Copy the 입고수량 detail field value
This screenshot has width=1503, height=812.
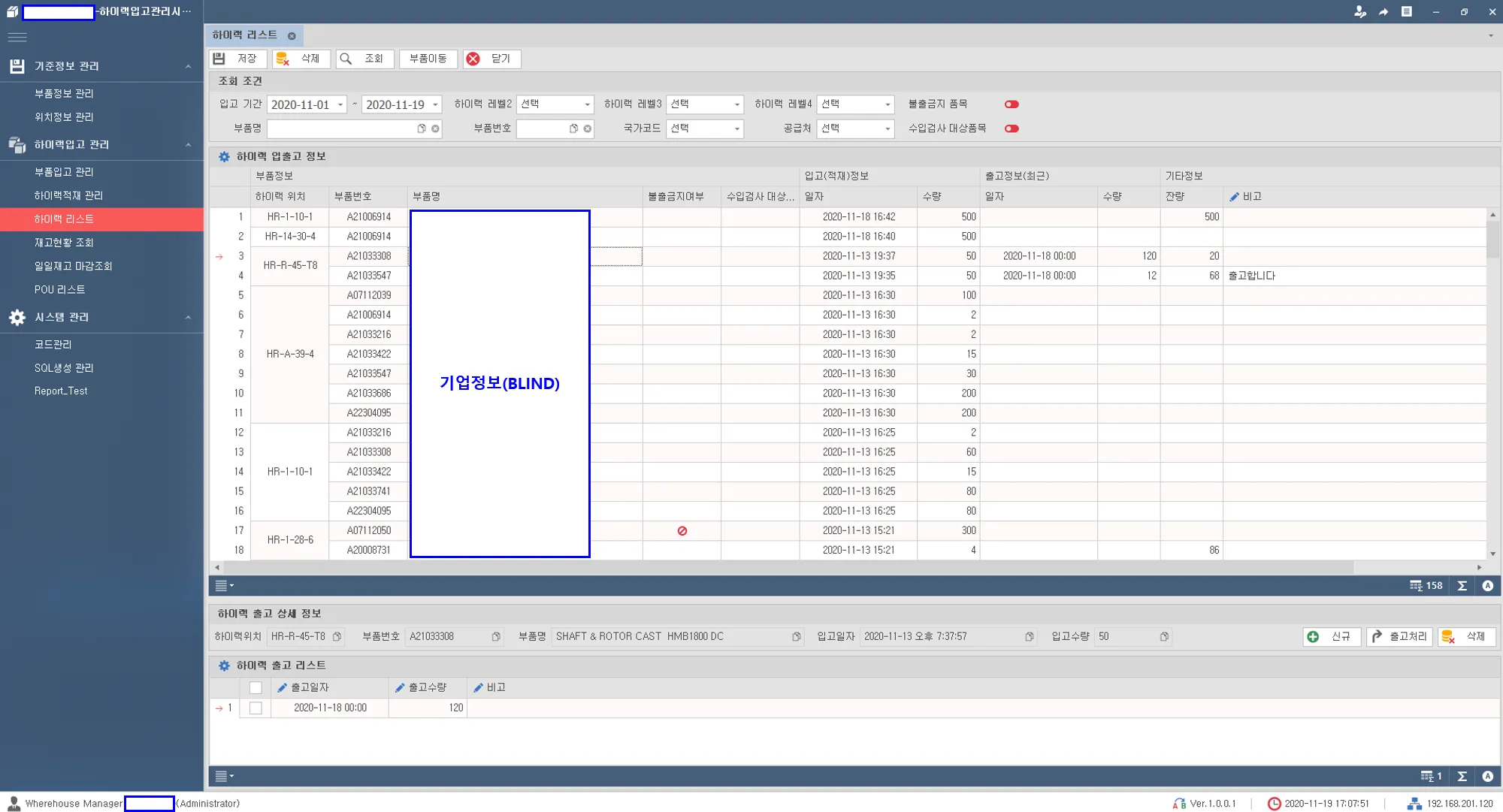coord(1164,637)
